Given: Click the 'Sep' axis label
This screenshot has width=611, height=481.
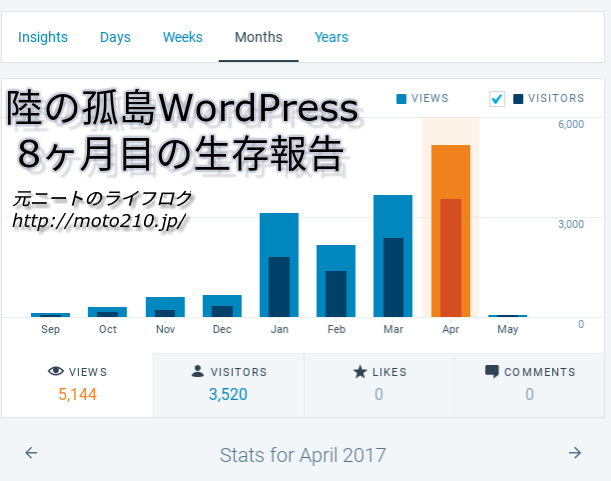Looking at the screenshot, I should click(51, 329).
